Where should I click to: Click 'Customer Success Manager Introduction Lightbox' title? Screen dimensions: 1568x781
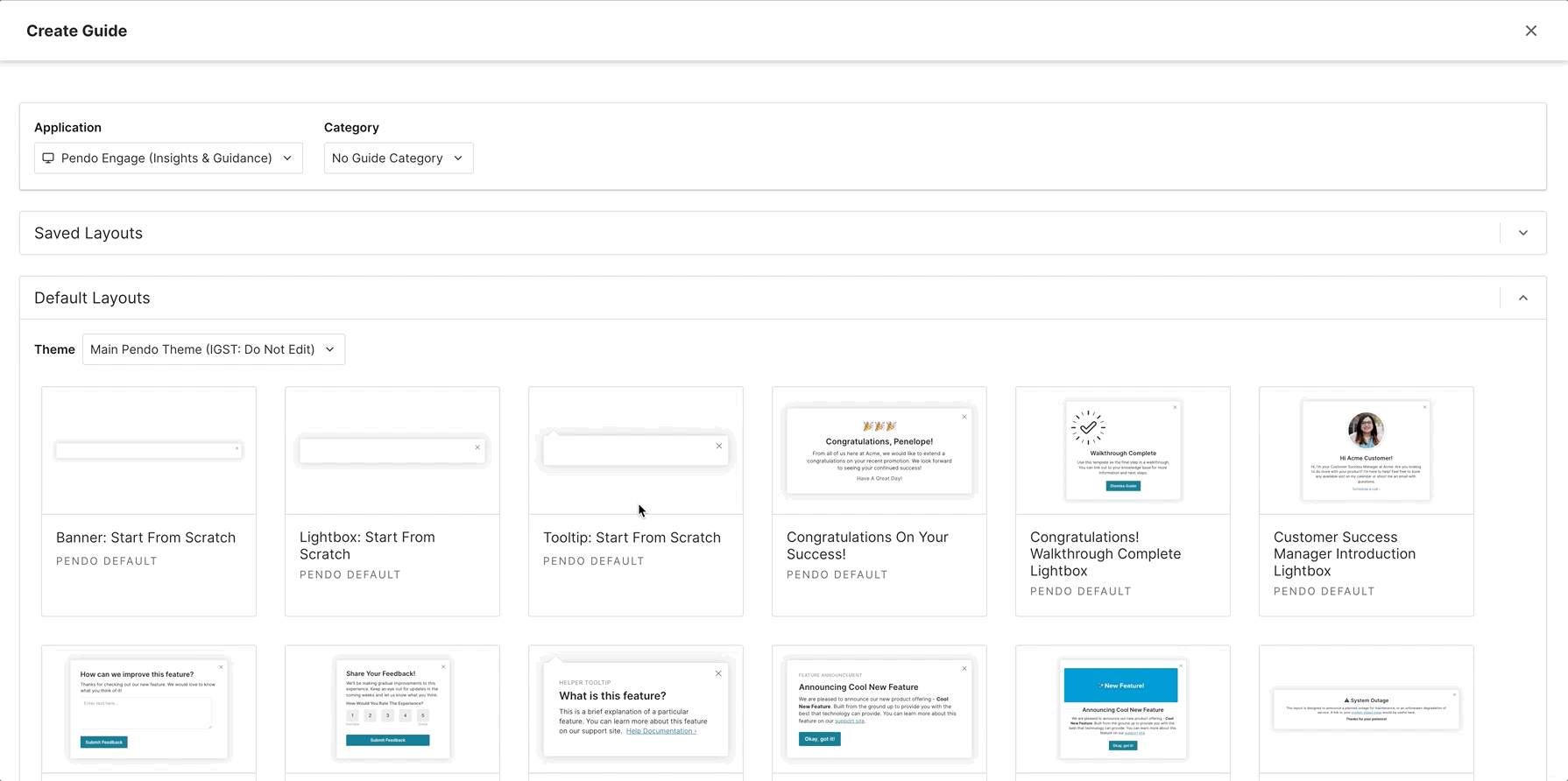(1345, 554)
